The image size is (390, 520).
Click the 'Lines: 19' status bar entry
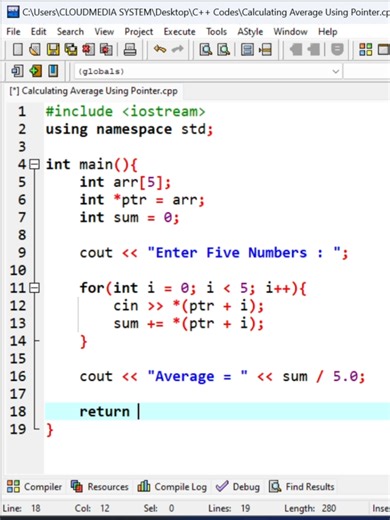[229, 508]
